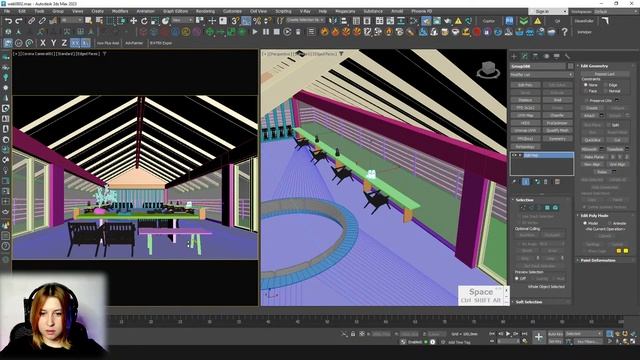
Task: Click the question mark help icon
Action: (x=564, y=32)
